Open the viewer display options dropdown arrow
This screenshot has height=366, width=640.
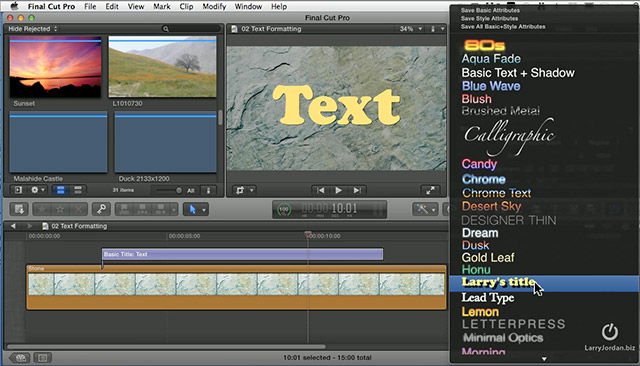pyautogui.click(x=442, y=29)
